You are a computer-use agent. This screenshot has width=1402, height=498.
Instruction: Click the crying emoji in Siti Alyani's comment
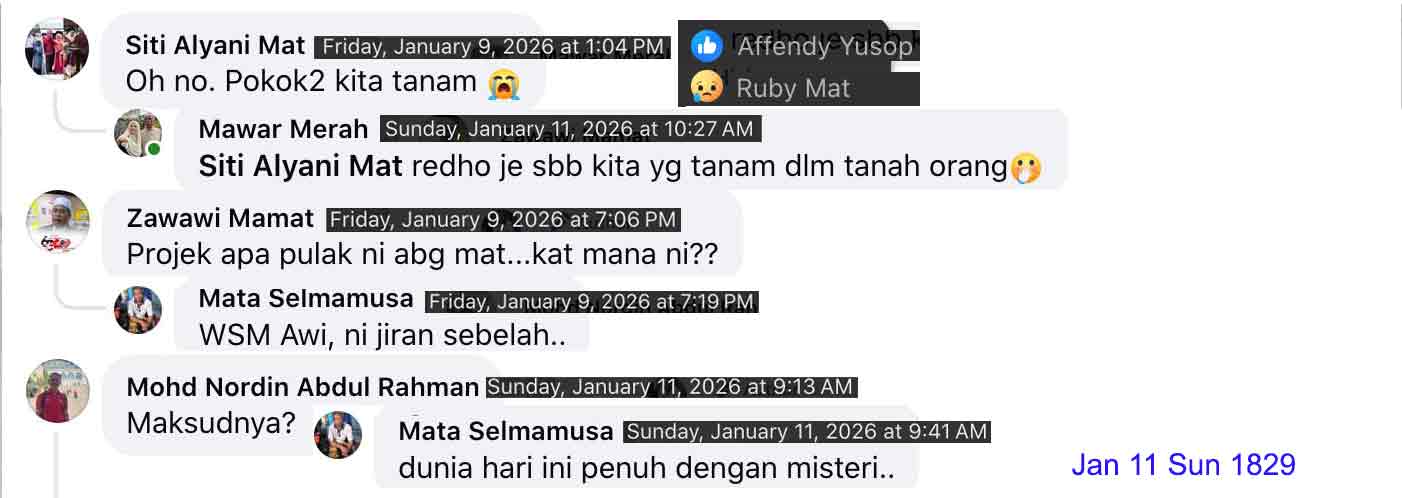click(x=504, y=82)
